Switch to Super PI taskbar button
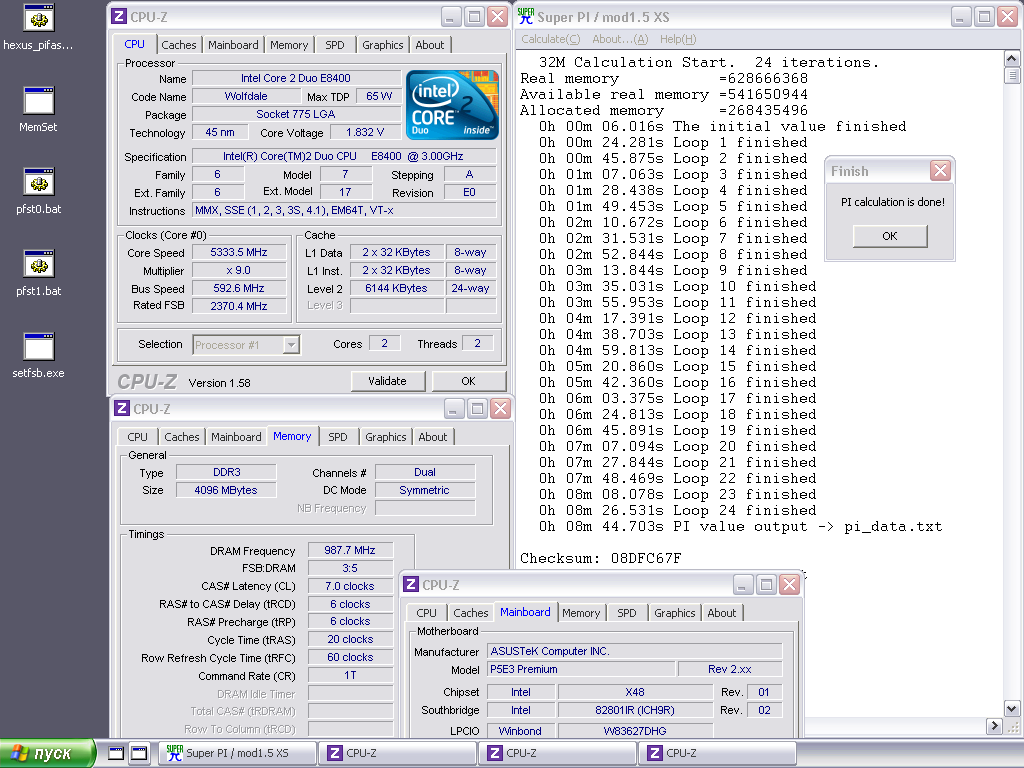The image size is (1024, 768). click(238, 753)
